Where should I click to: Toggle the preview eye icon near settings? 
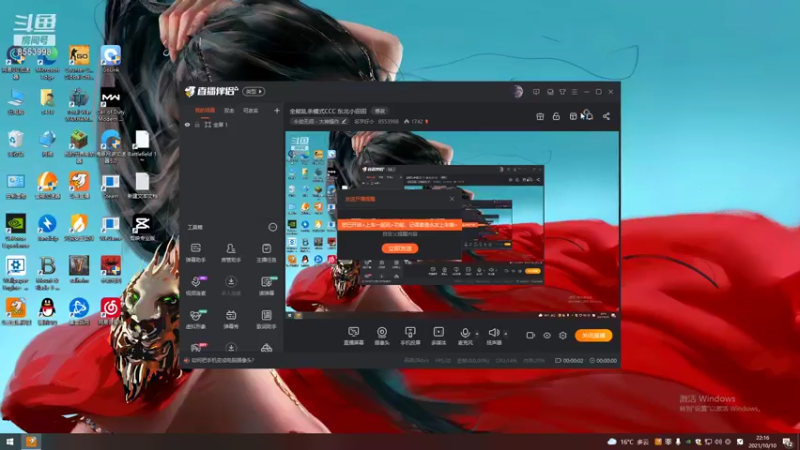(547, 335)
